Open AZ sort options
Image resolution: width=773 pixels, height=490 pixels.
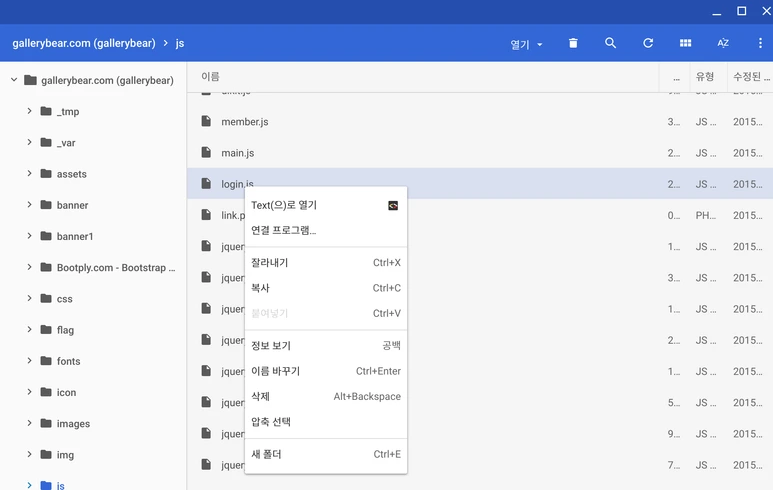click(723, 43)
